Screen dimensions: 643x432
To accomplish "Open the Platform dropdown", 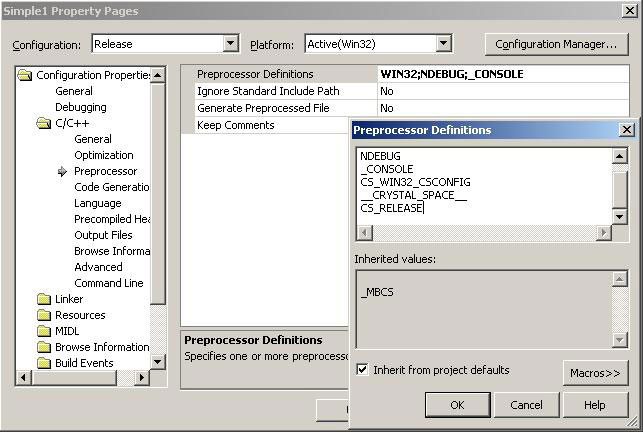I will (x=444, y=44).
